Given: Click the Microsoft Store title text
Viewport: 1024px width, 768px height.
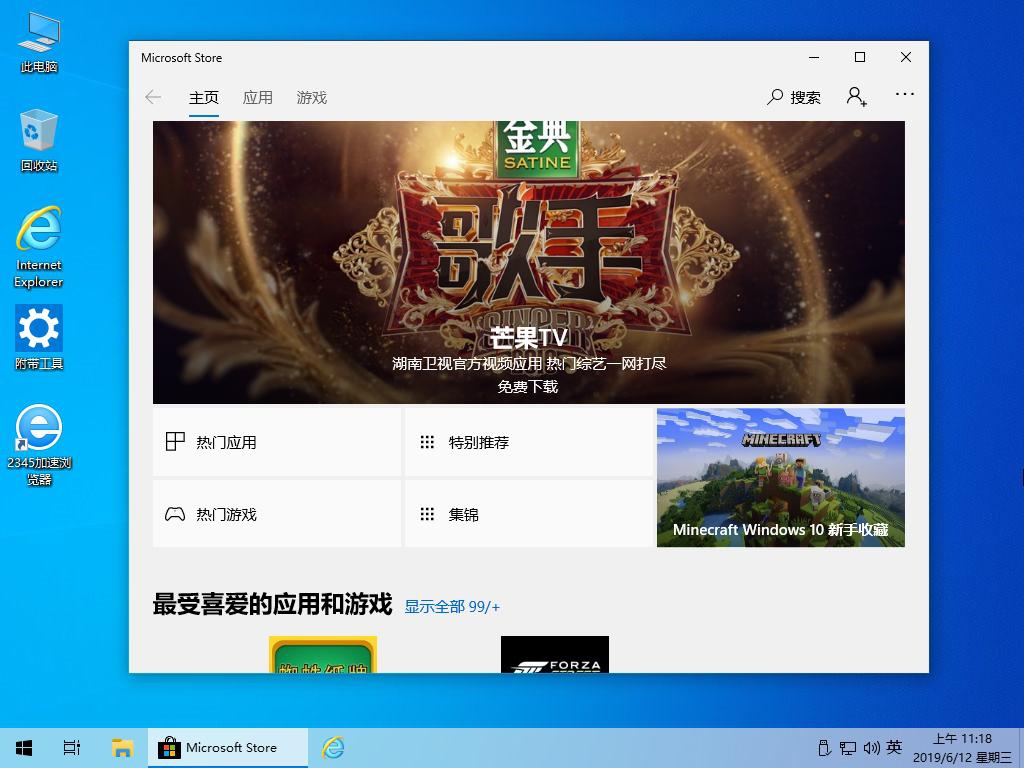Looking at the screenshot, I should [182, 57].
